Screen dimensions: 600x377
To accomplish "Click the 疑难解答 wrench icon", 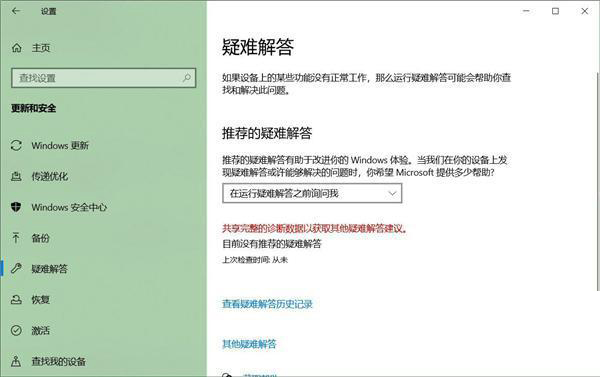I will pos(16,269).
